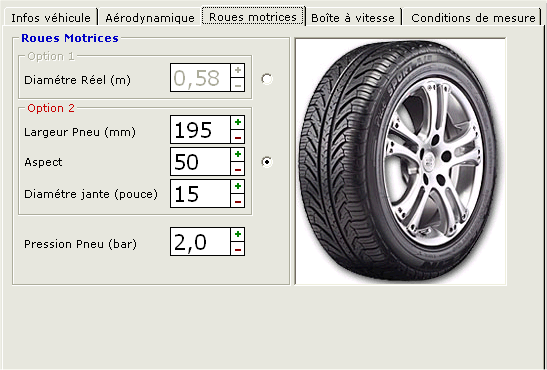Open the Infos véhicule tab
Image resolution: width=547 pixels, height=370 pixels.
[x=51, y=18]
